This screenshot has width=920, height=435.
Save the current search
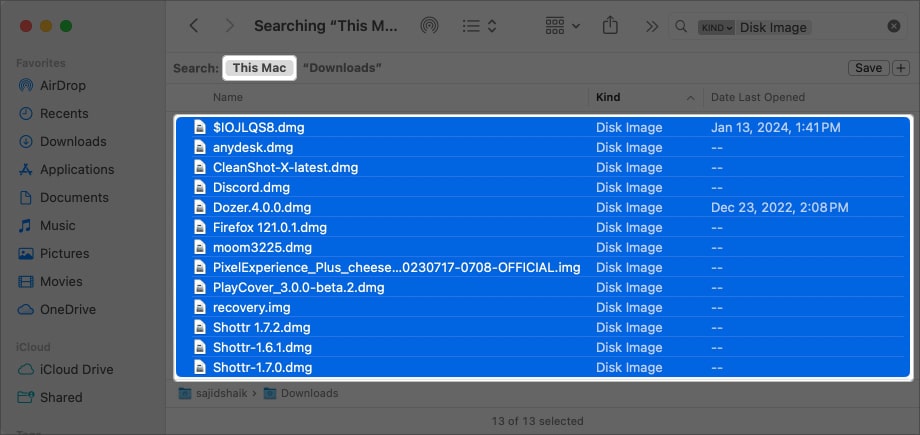(868, 68)
